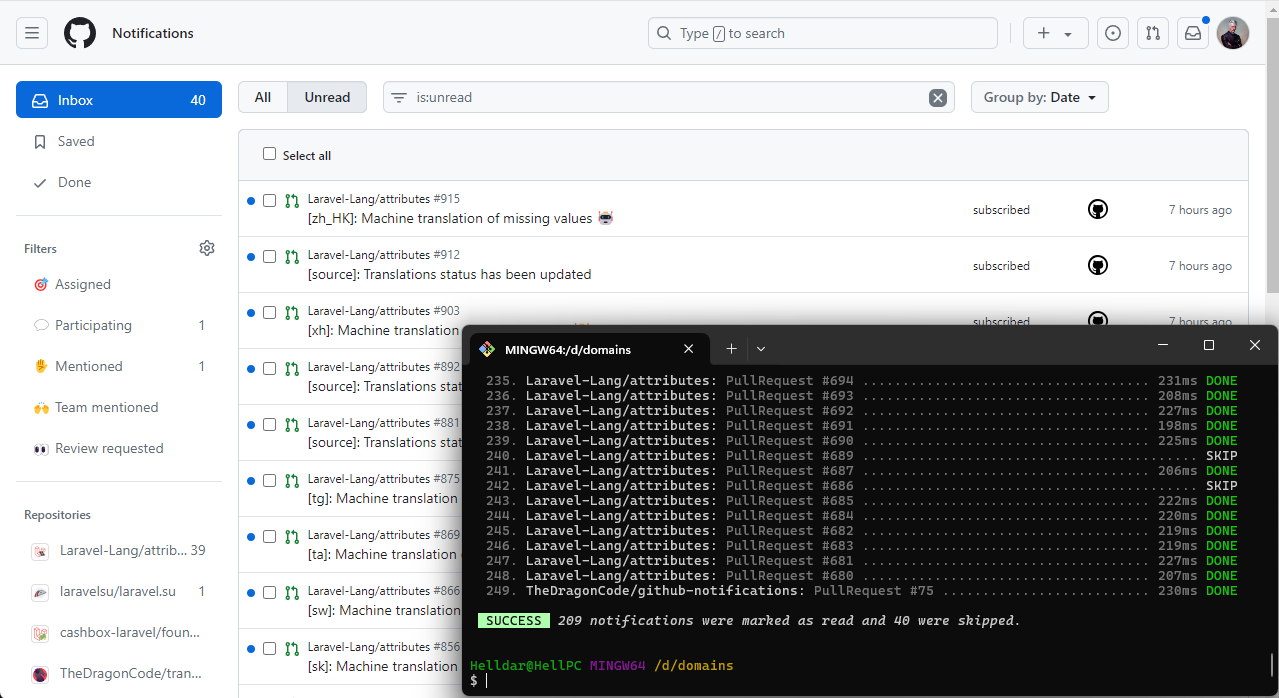Click the laravelsu/laravel.su repository avatar
The width and height of the screenshot is (1279, 698).
[x=40, y=592]
